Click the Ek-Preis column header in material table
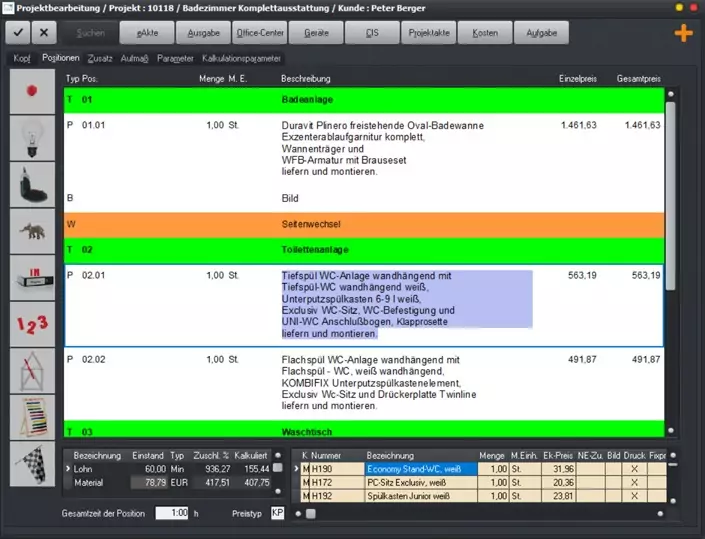Image resolution: width=705 pixels, height=539 pixels. pyautogui.click(x=558, y=456)
